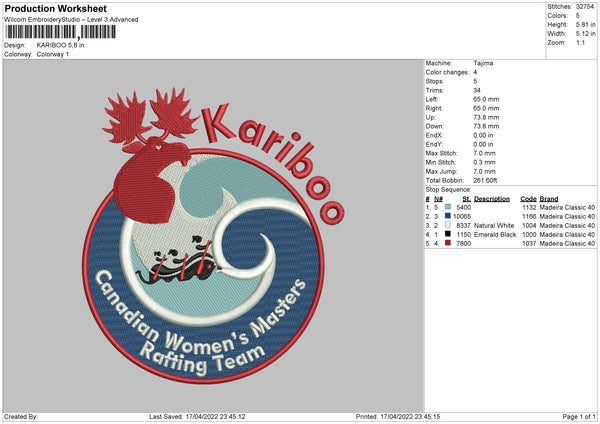The image size is (600, 424).
Task: Click thread code "1037"
Action: 529,243
